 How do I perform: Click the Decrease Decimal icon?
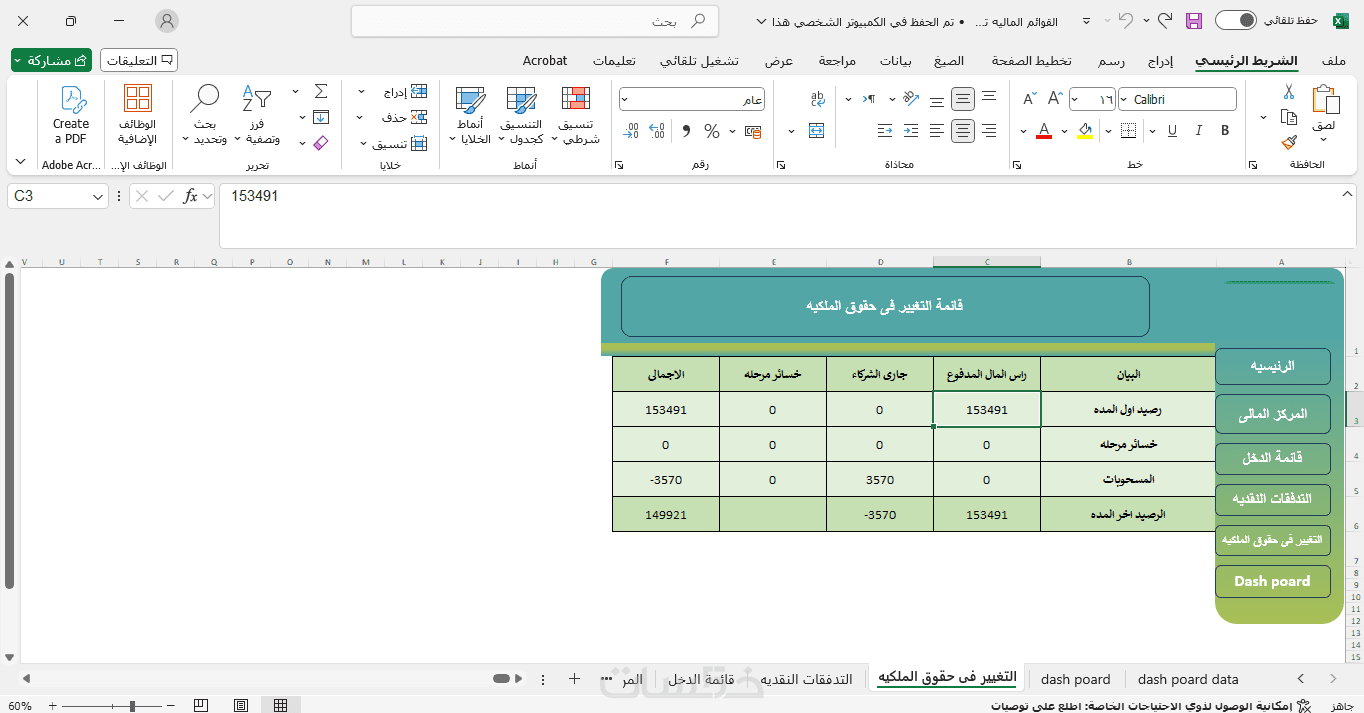point(631,131)
